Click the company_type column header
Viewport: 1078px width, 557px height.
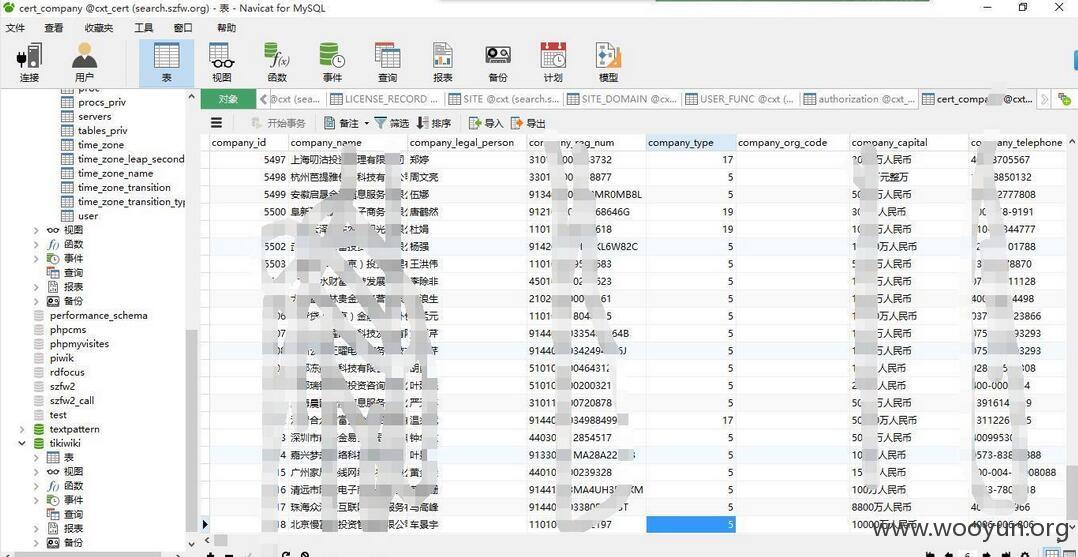[691, 142]
